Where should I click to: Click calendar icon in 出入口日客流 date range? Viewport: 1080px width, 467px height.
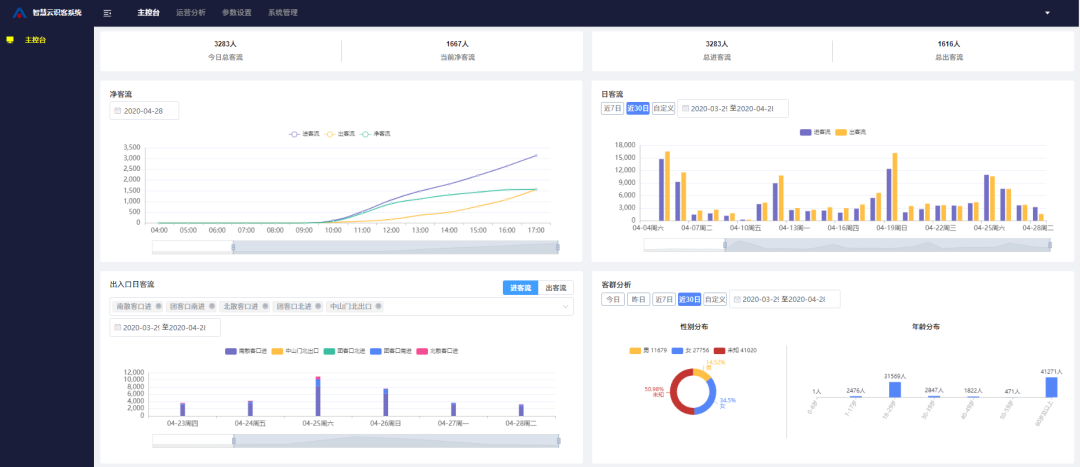point(118,328)
